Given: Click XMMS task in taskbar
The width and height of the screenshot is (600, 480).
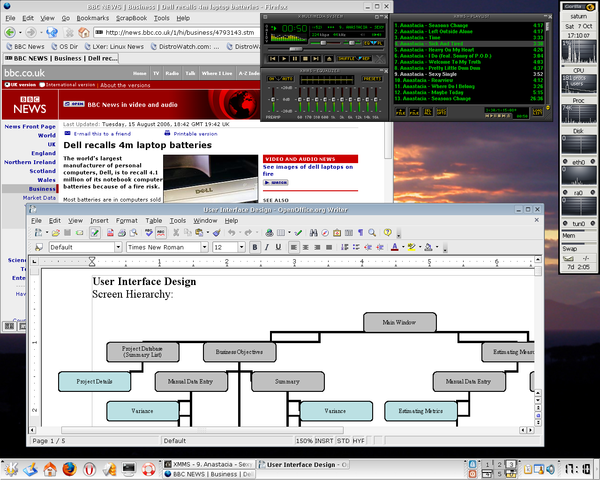Looking at the screenshot, I should [209, 464].
